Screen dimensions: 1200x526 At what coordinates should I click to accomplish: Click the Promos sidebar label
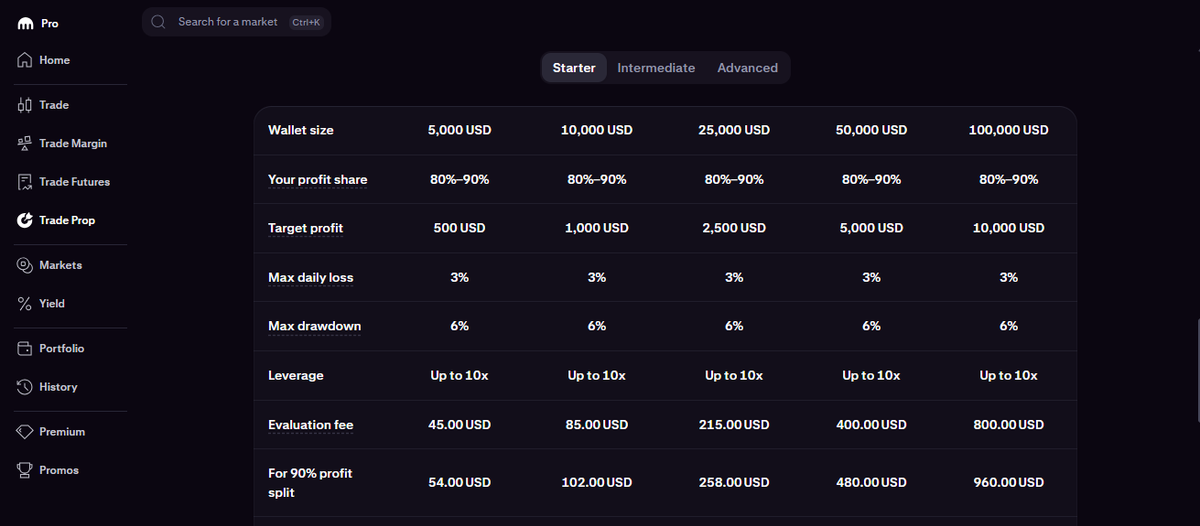[x=59, y=470]
